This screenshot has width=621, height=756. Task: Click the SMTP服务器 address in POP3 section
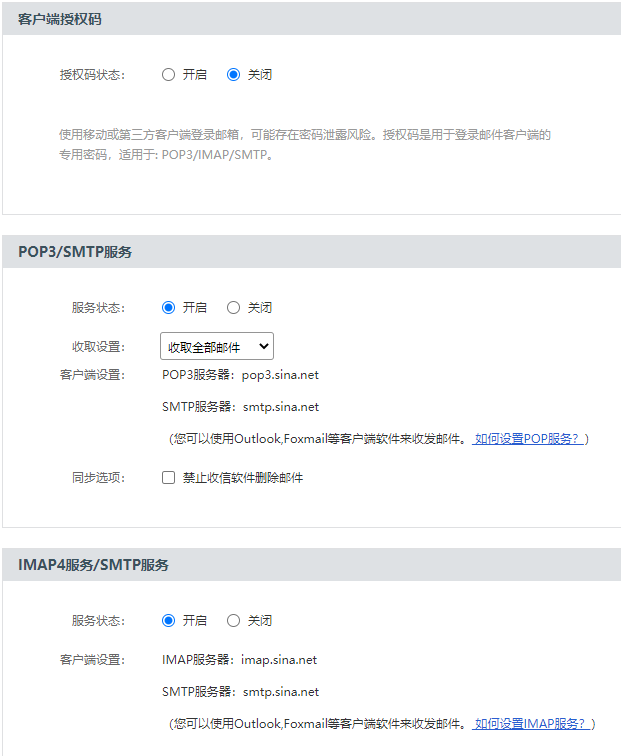pyautogui.click(x=280, y=407)
